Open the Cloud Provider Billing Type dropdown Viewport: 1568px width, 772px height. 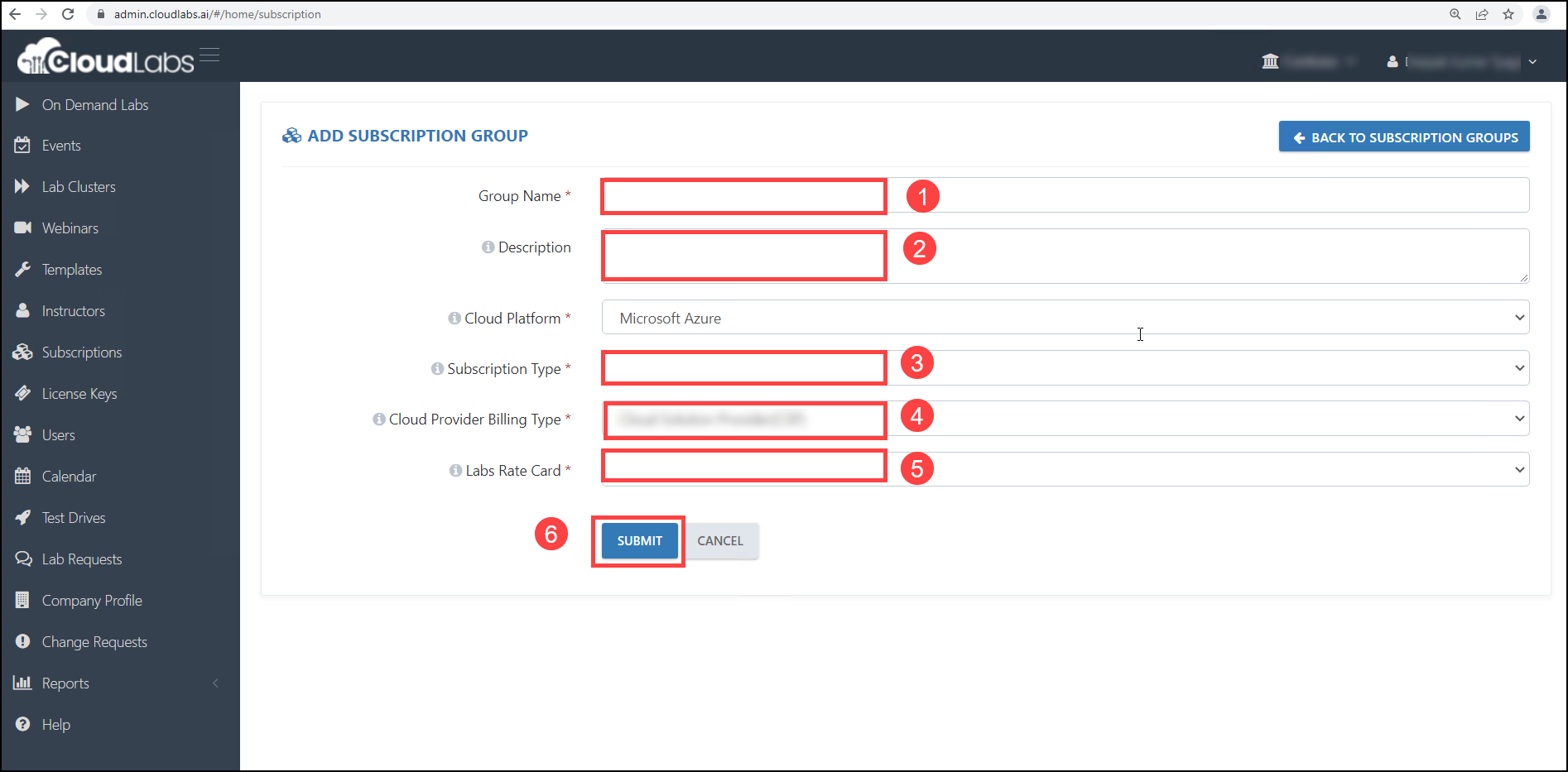pos(1065,419)
